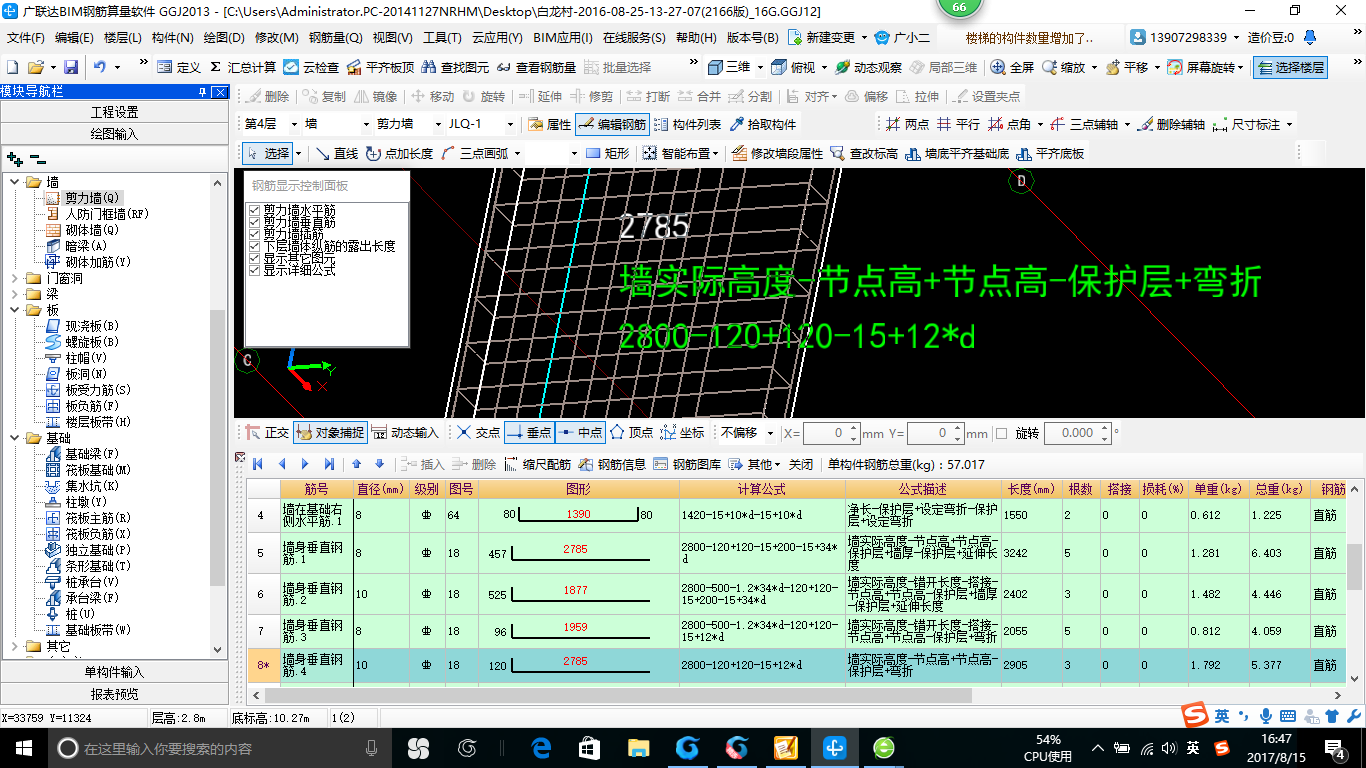This screenshot has width=1366, height=768.
Task: Select 矩形 rectangle drawing tool
Action: (x=608, y=154)
